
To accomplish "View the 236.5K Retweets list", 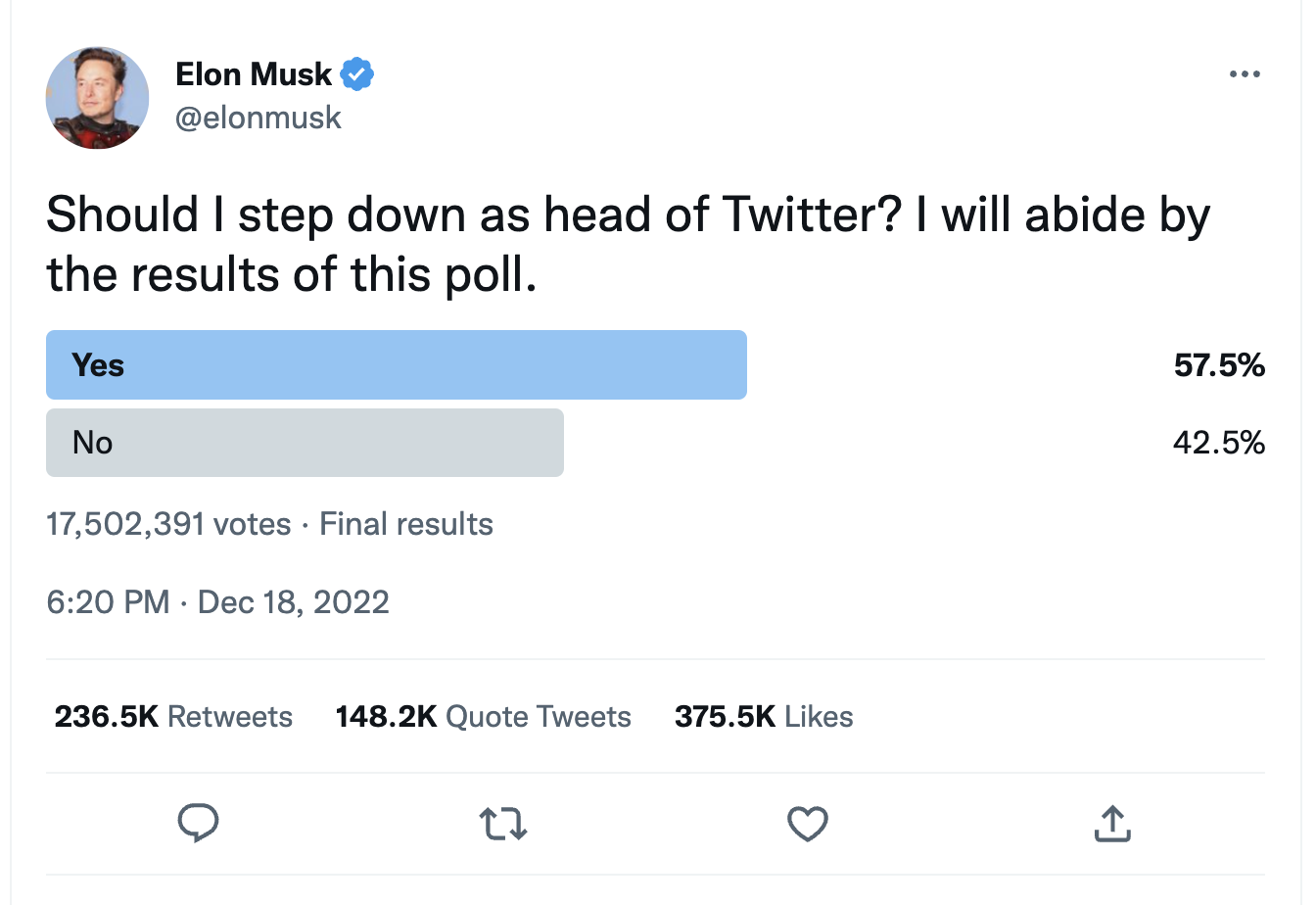I will coord(173,717).
